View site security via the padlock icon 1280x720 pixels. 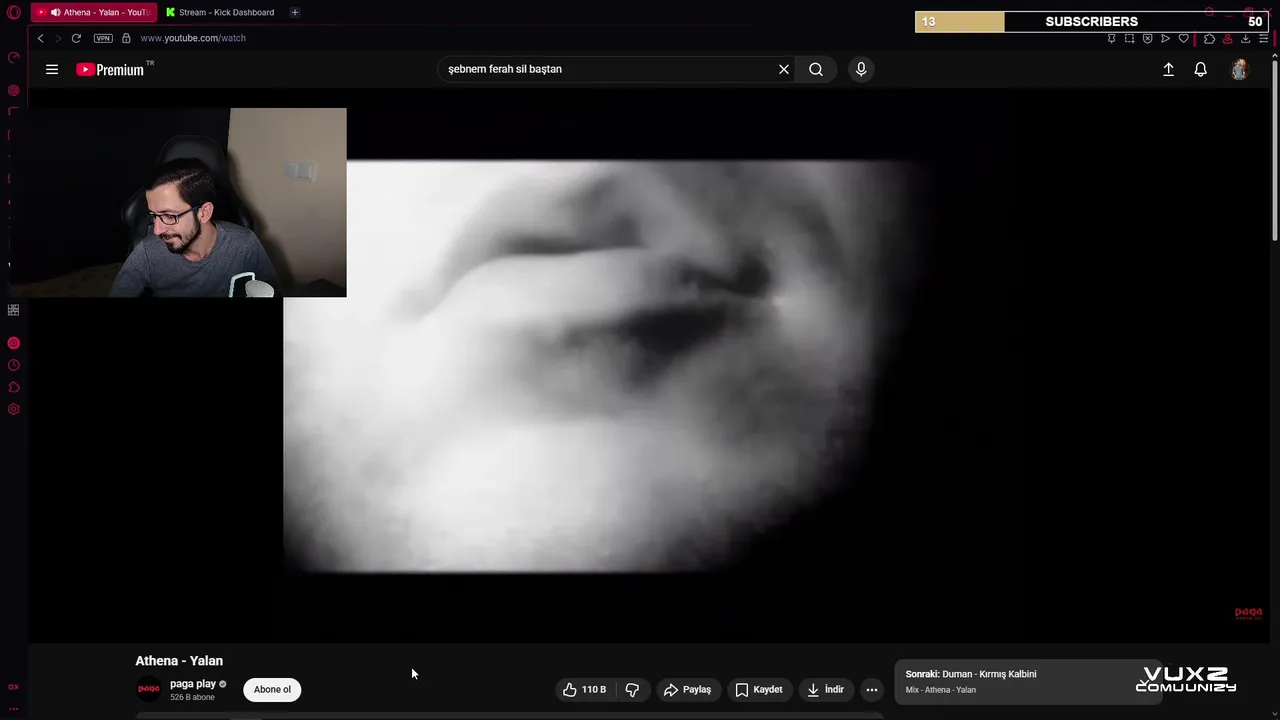[126, 38]
